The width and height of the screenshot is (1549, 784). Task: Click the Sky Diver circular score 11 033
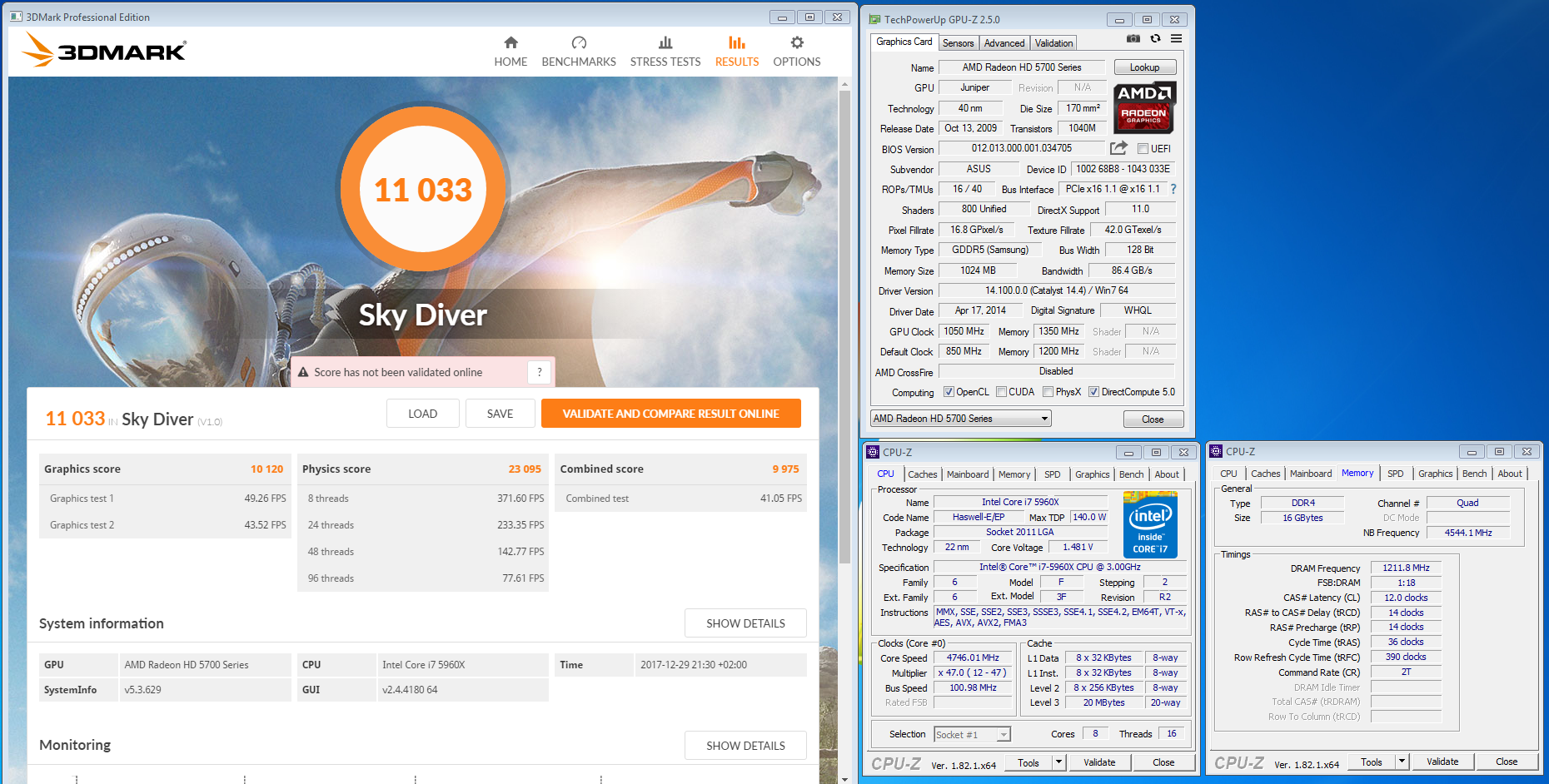[423, 190]
